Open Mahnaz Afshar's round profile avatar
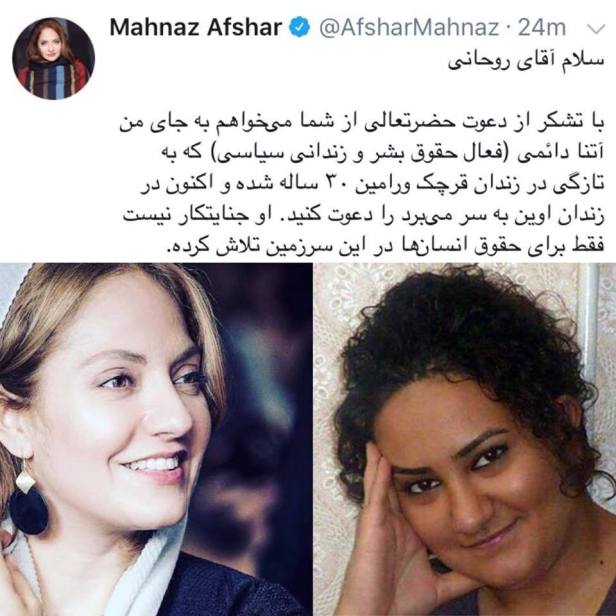Viewport: 616px width, 616px height. 53,58
